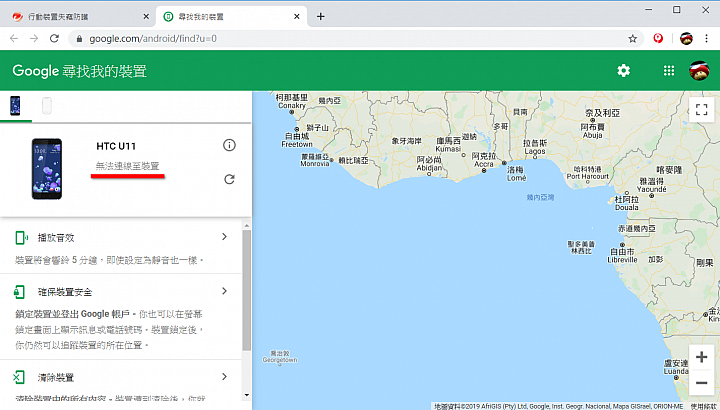Open the Google apps grid
The image size is (720, 410).
[x=669, y=71]
